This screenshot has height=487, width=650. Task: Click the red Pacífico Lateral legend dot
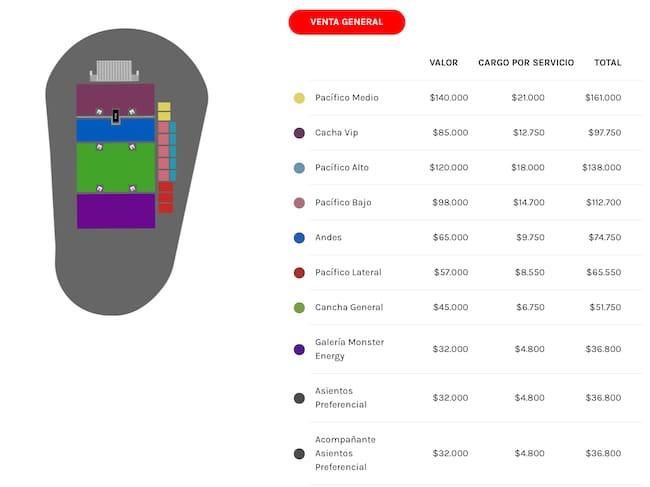coord(299,273)
